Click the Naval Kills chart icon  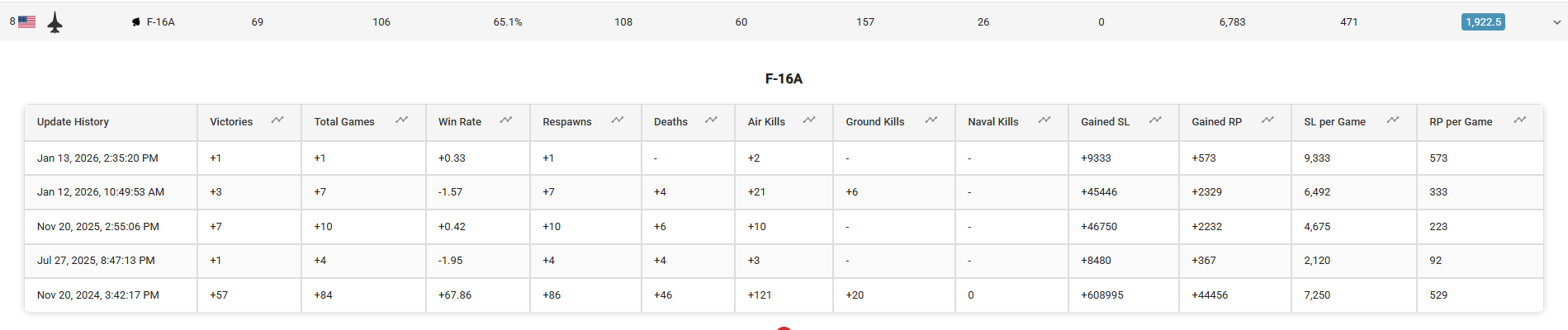coord(1045,120)
